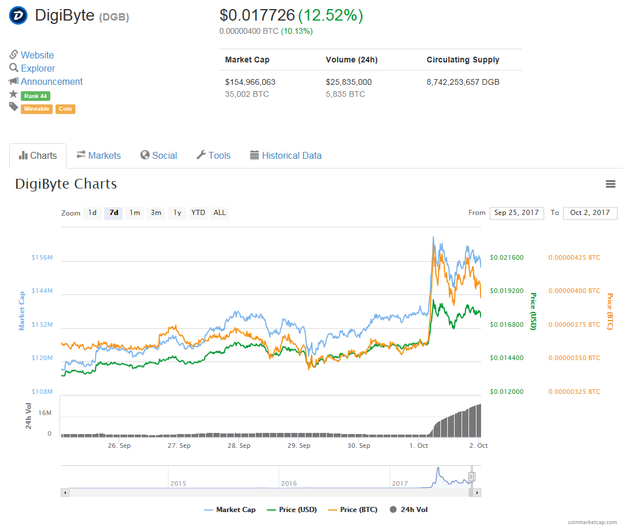This screenshot has width=640, height=525.
Task: Click circulating supply 8,742,253,657 DGB
Action: tap(463, 82)
